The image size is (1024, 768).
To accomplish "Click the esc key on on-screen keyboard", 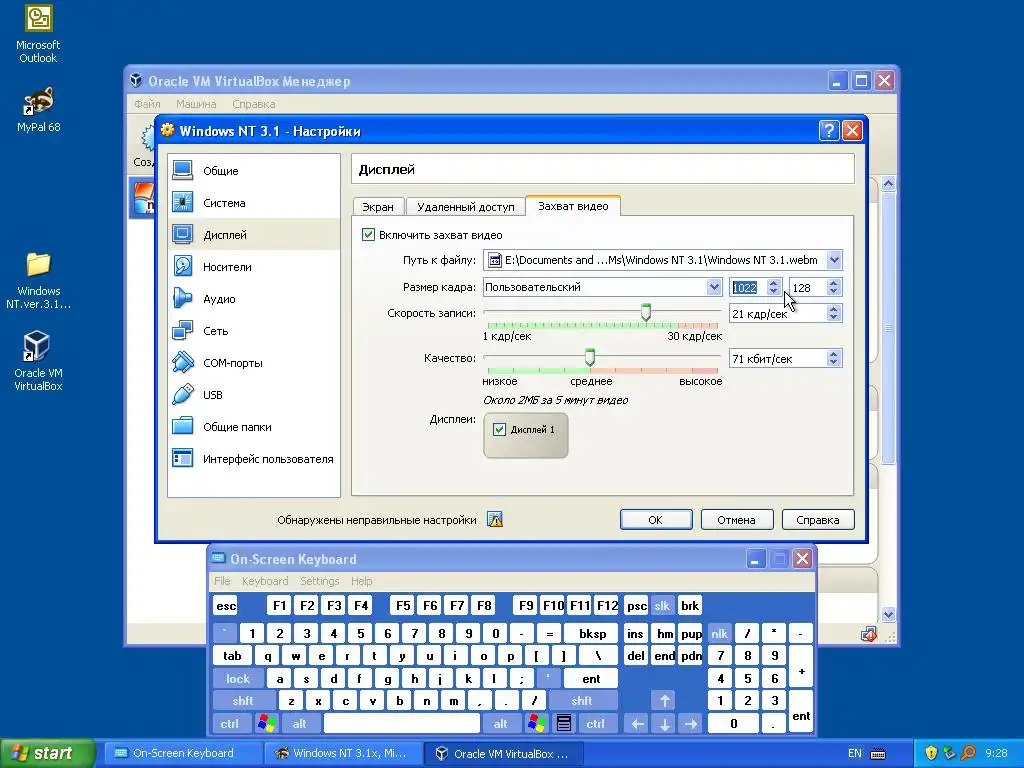I will [x=226, y=605].
